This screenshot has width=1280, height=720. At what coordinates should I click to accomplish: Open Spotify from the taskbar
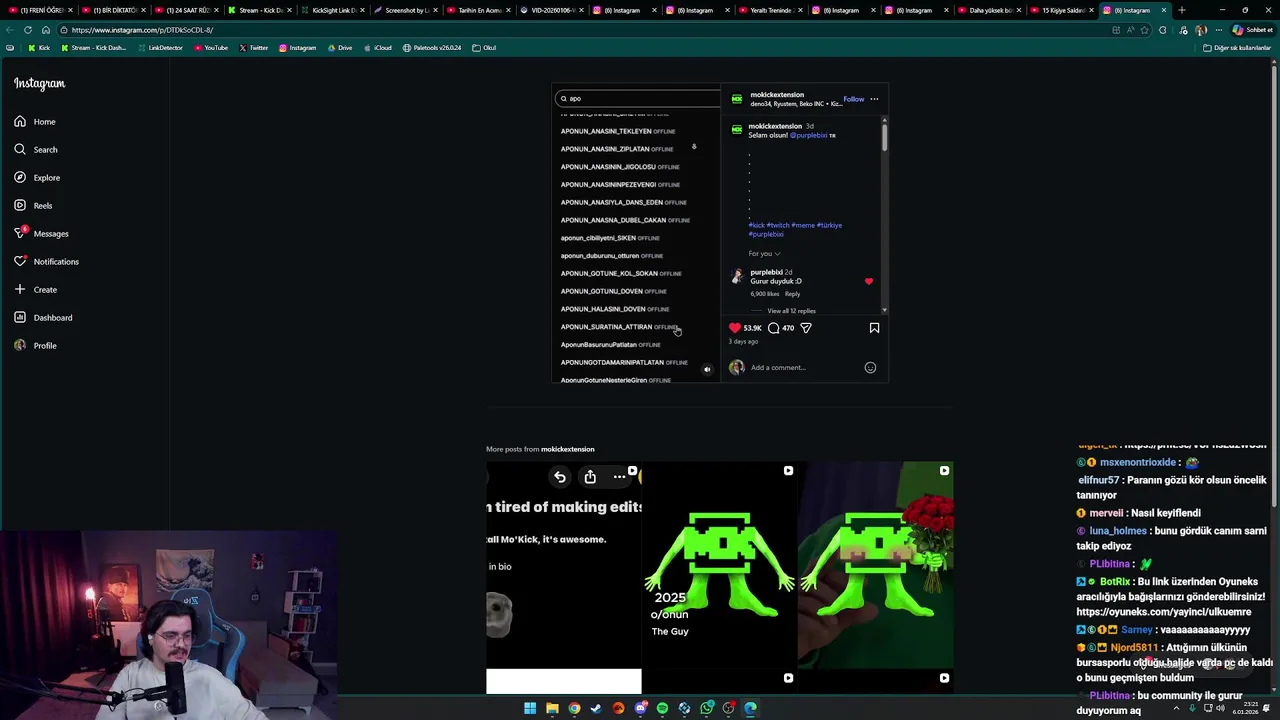coord(662,709)
